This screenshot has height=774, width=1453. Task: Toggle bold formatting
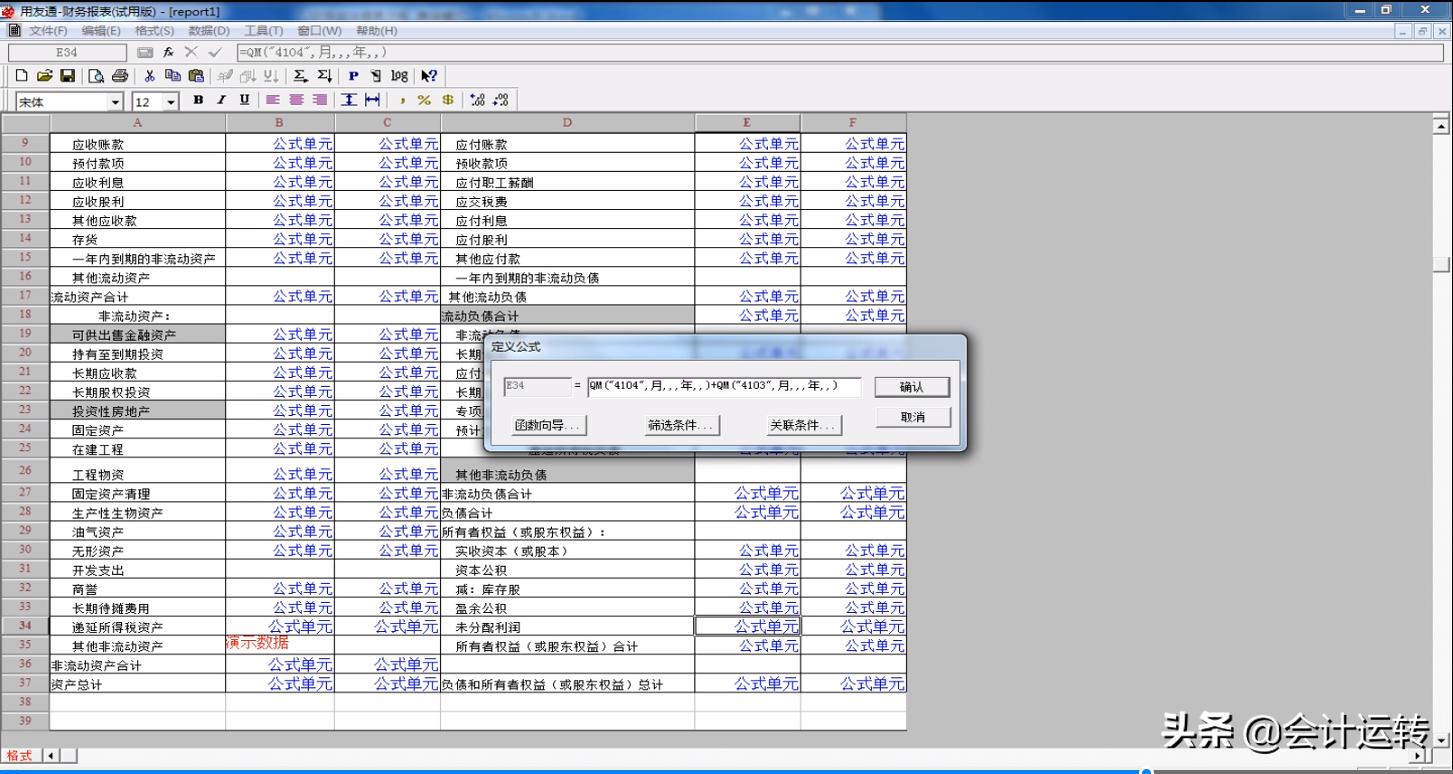[x=198, y=100]
